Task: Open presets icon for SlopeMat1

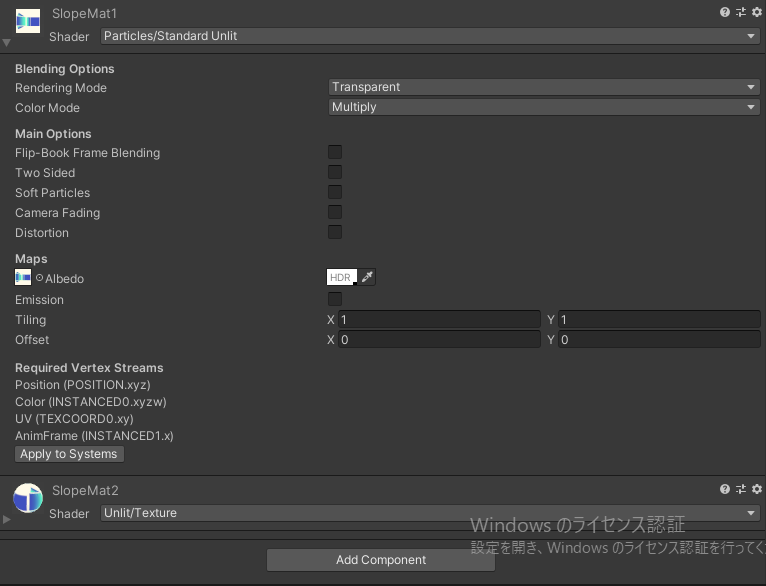Action: pyautogui.click(x=741, y=12)
